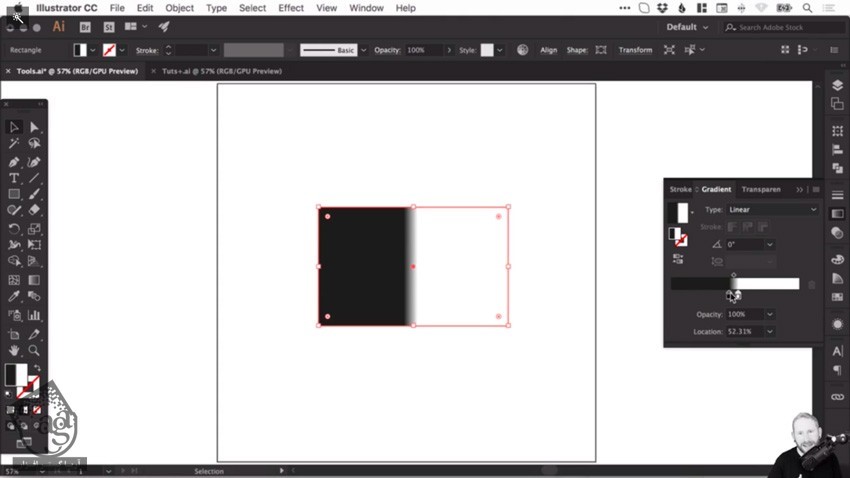Expand the gradient angle dropdown
Screen dimensions: 850x478
(x=770, y=244)
